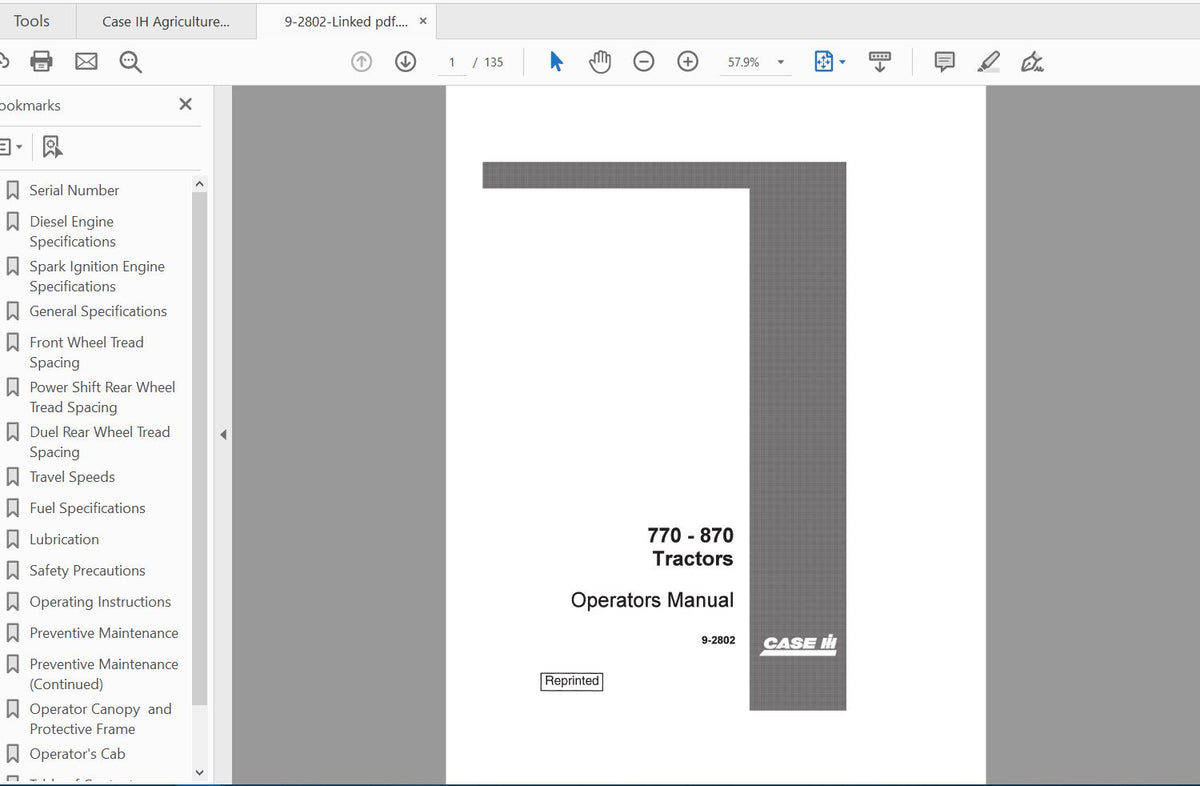Screen dimensions: 1200x786
Task: Activate the Hand pan tool
Action: point(600,62)
